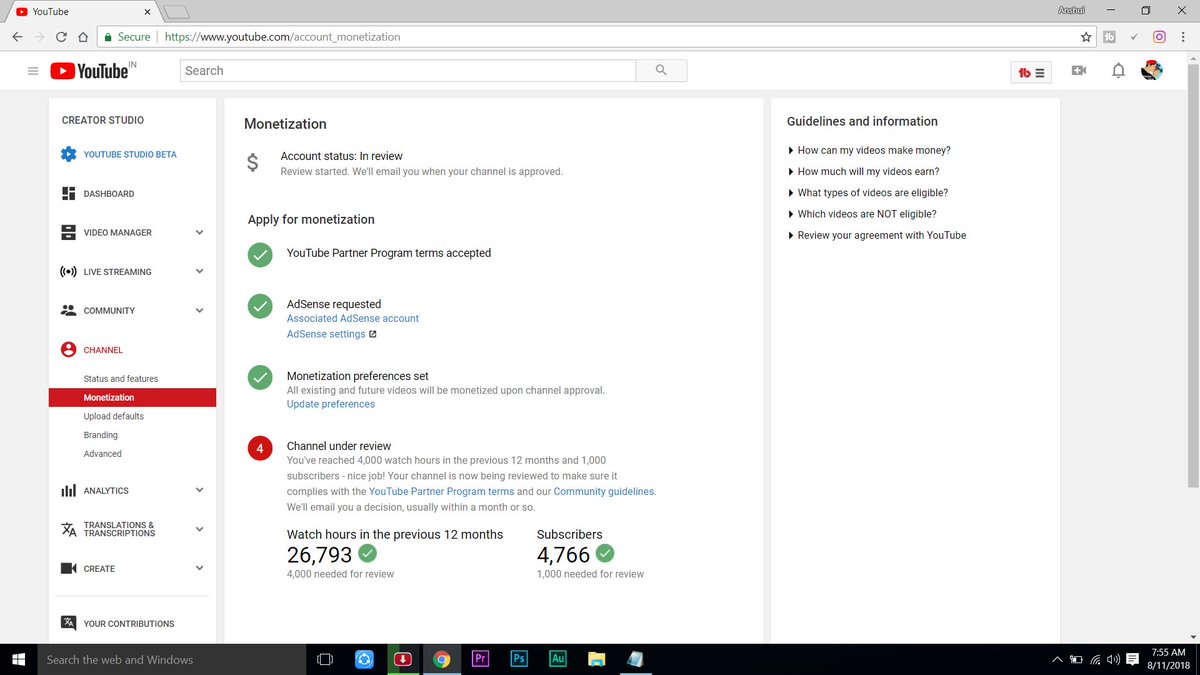
Task: Click the upload video camera icon
Action: [1079, 71]
